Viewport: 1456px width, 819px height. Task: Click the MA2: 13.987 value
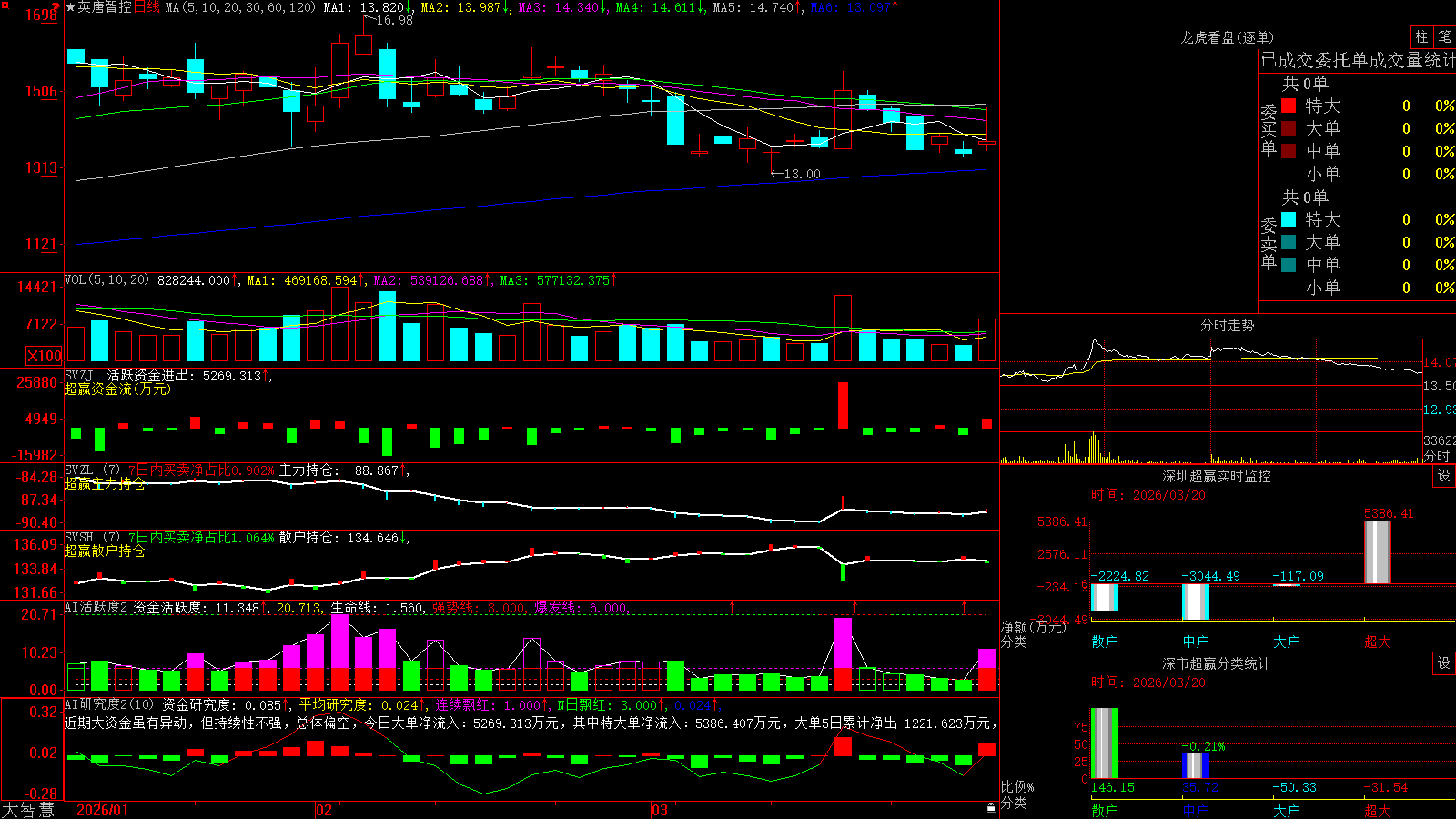(465, 7)
